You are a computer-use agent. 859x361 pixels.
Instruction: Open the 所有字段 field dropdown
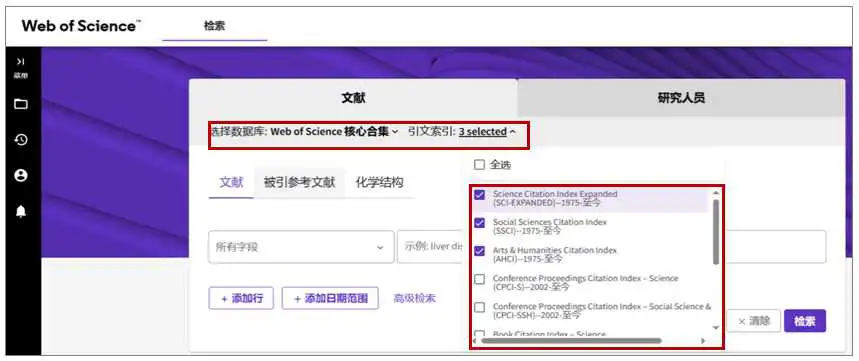click(301, 247)
